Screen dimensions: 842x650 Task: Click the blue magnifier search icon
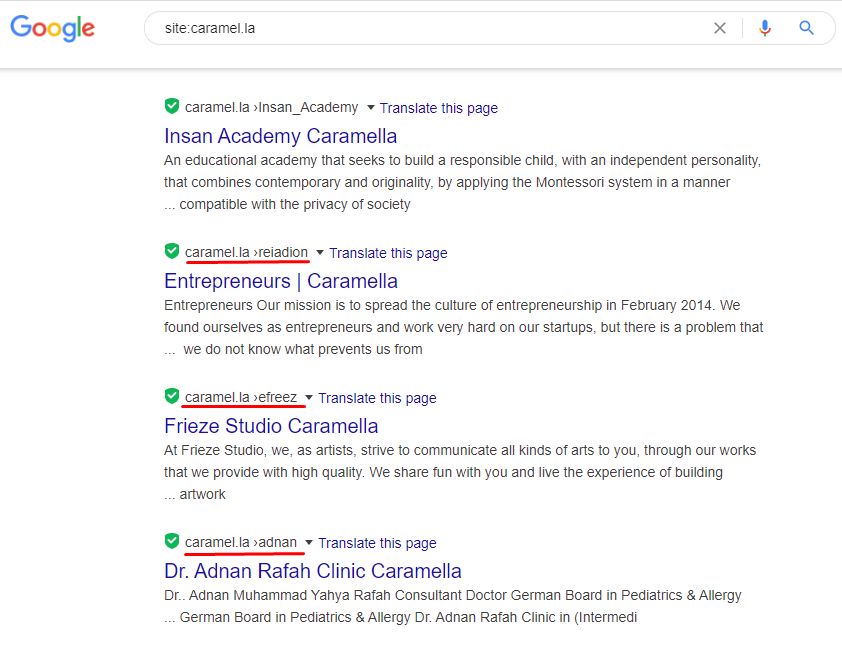click(x=806, y=28)
